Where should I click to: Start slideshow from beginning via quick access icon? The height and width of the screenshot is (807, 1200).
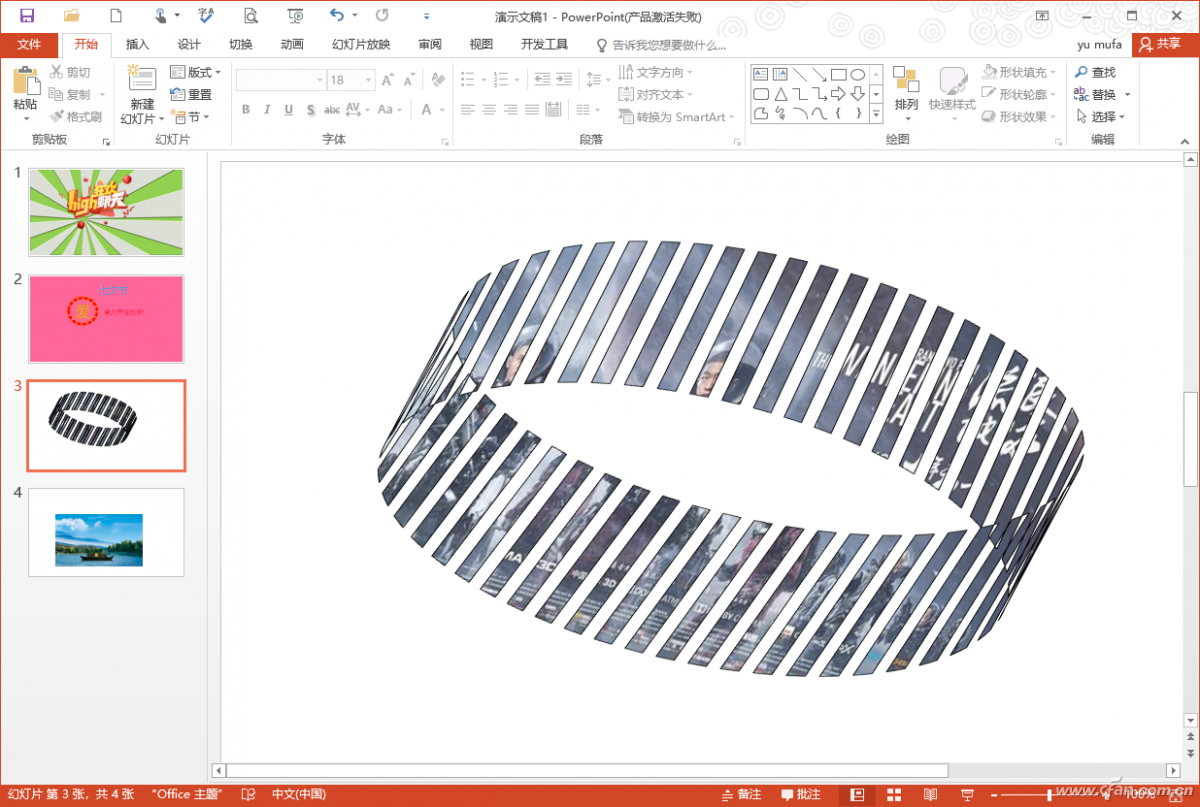[295, 16]
